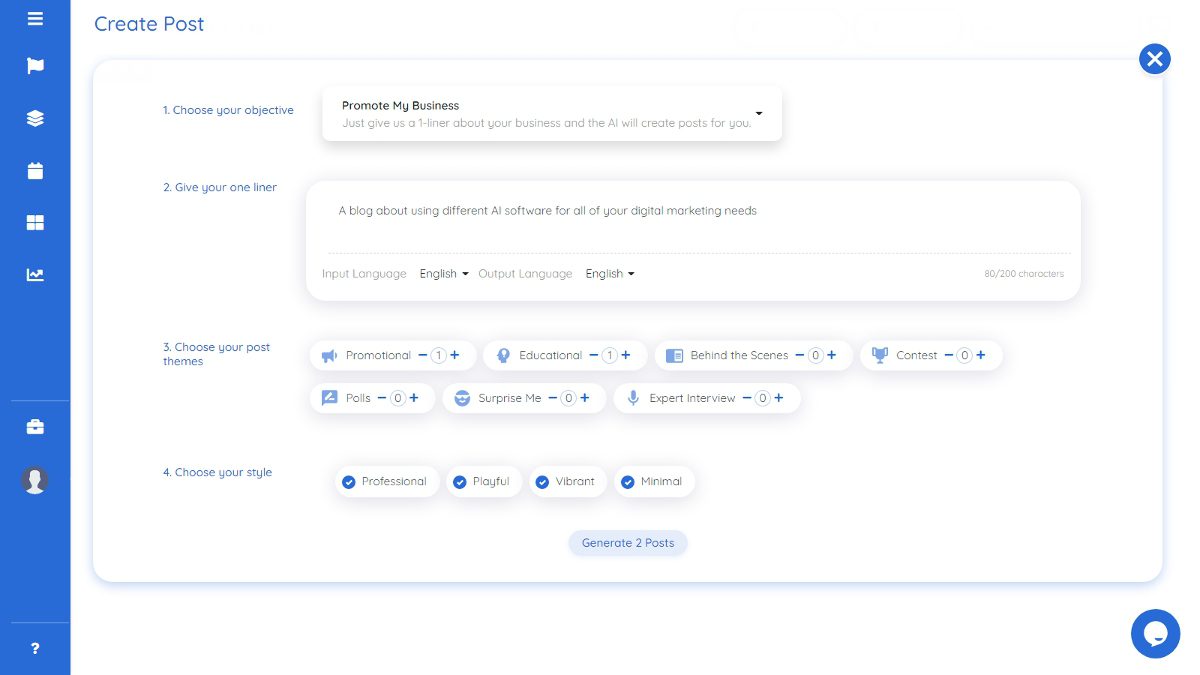This screenshot has height=675, width=1200.
Task: Open the user profile avatar
Action: 35,480
